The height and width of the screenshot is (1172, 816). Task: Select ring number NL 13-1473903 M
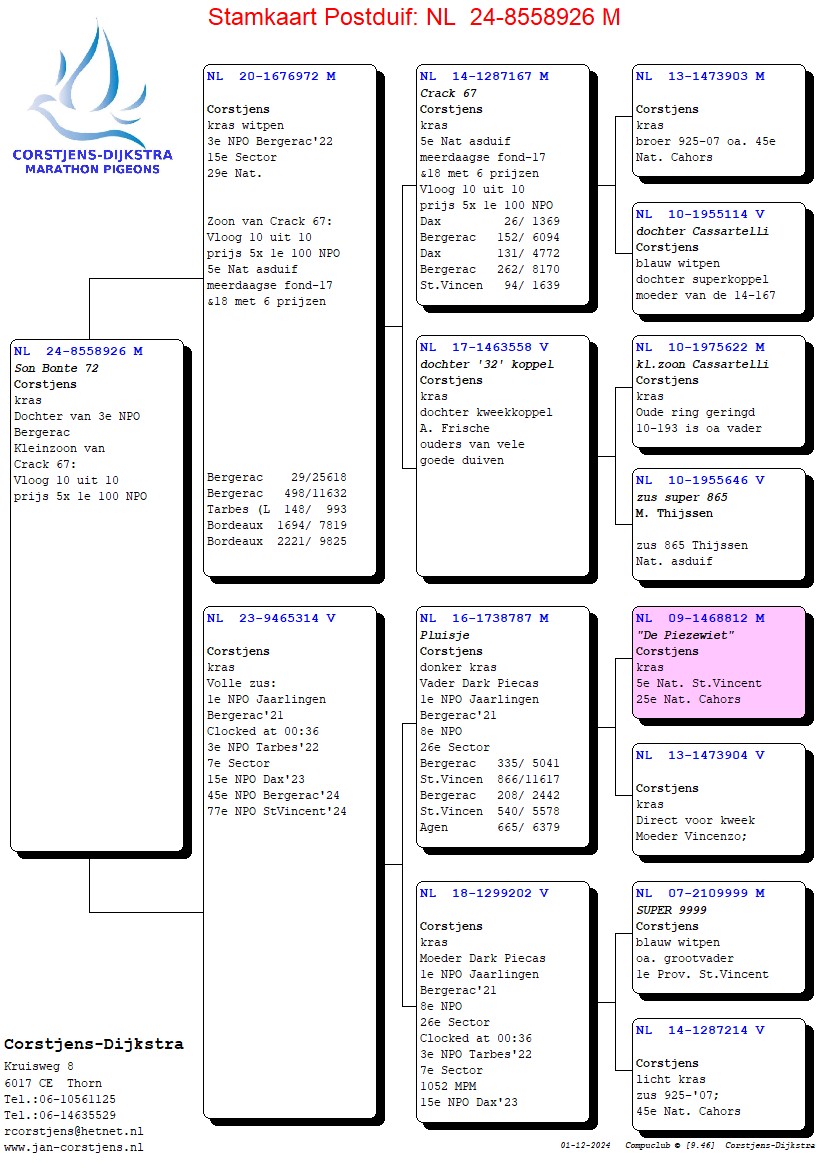700,76
